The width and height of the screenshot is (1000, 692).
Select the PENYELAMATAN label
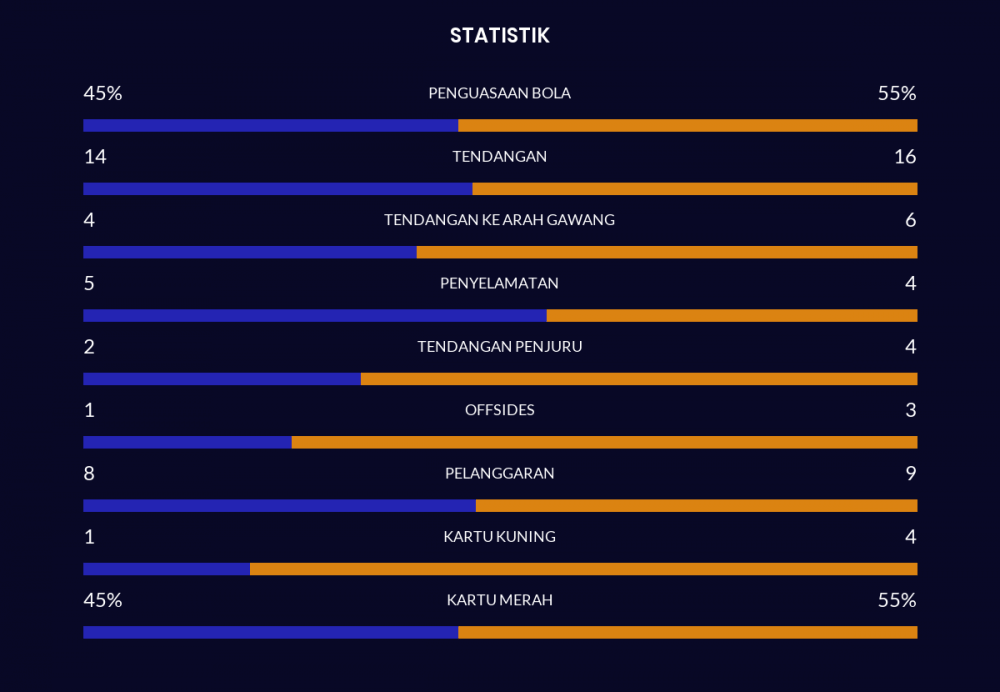point(499,283)
